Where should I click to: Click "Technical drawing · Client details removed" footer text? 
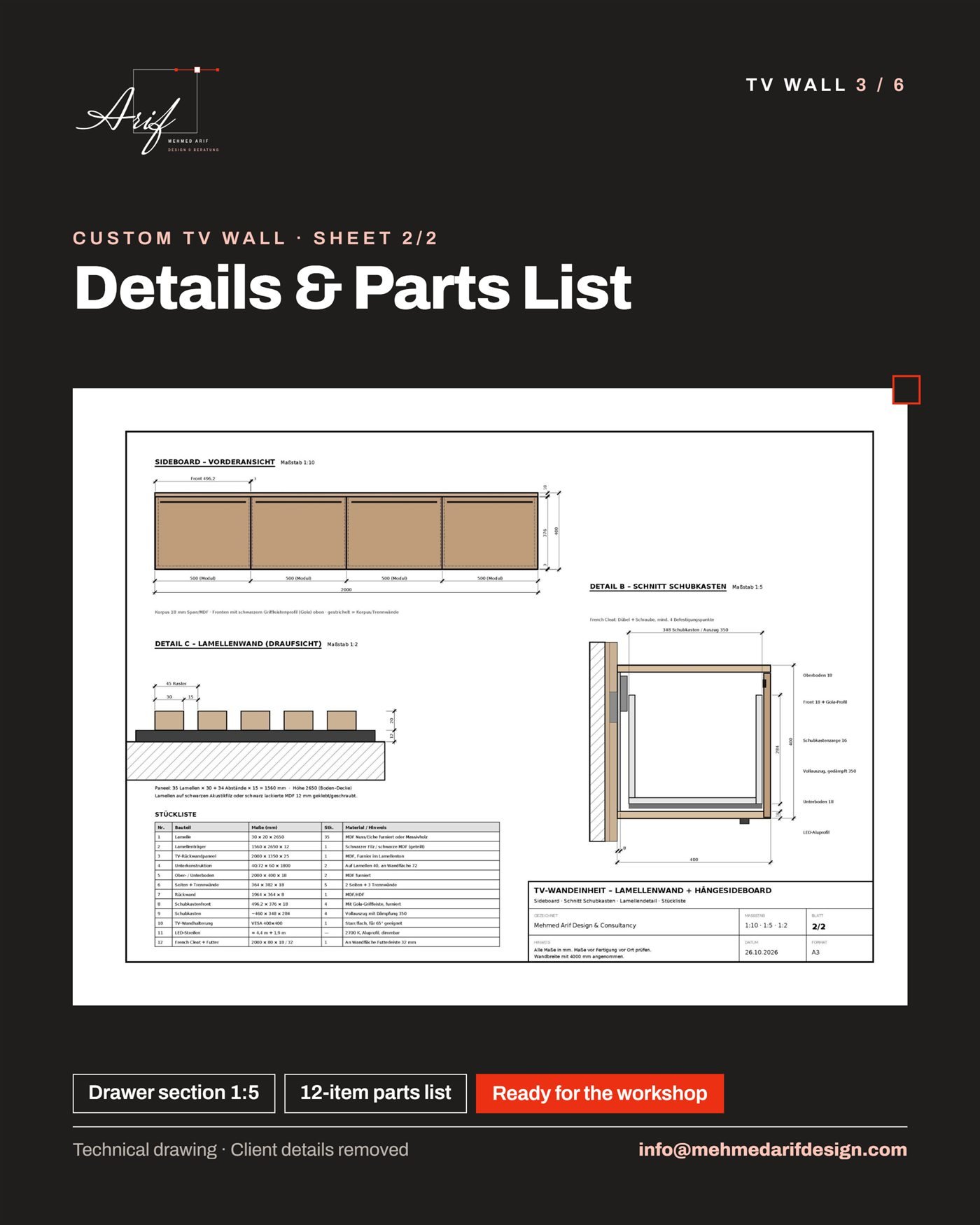coord(241,1149)
